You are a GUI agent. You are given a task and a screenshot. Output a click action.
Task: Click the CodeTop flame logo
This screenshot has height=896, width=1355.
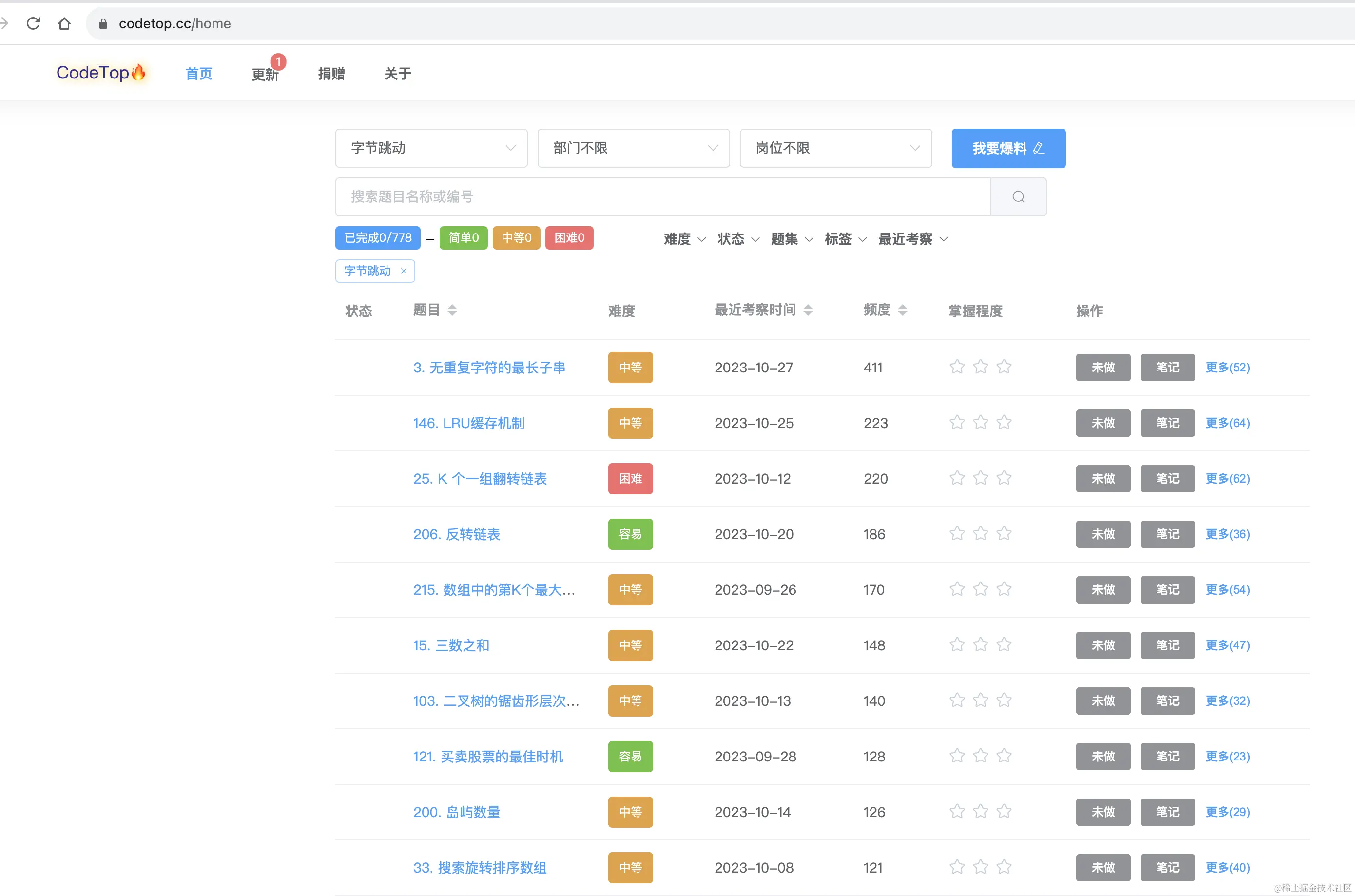(100, 73)
